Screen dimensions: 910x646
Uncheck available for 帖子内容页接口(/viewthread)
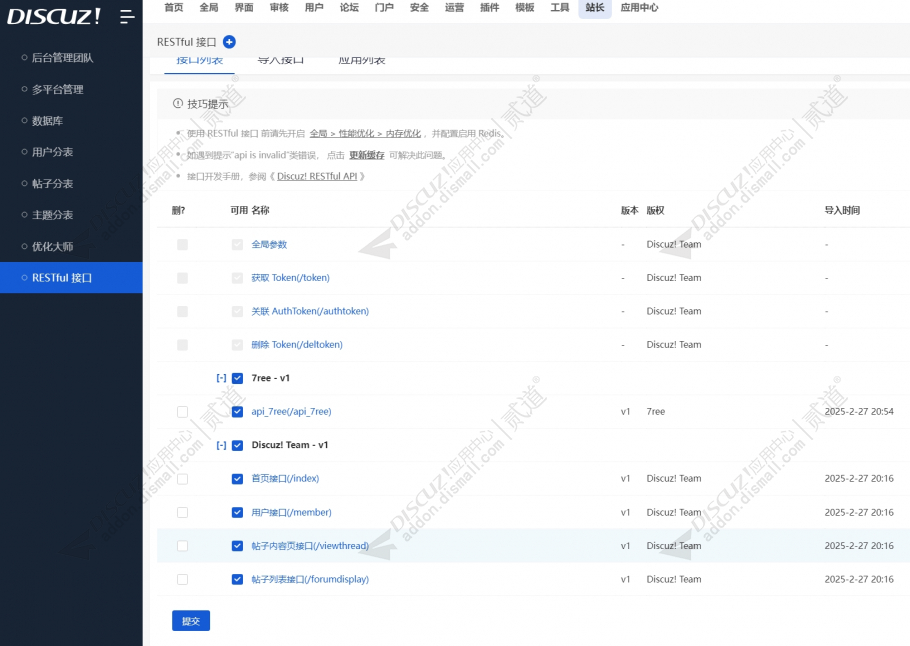(237, 546)
